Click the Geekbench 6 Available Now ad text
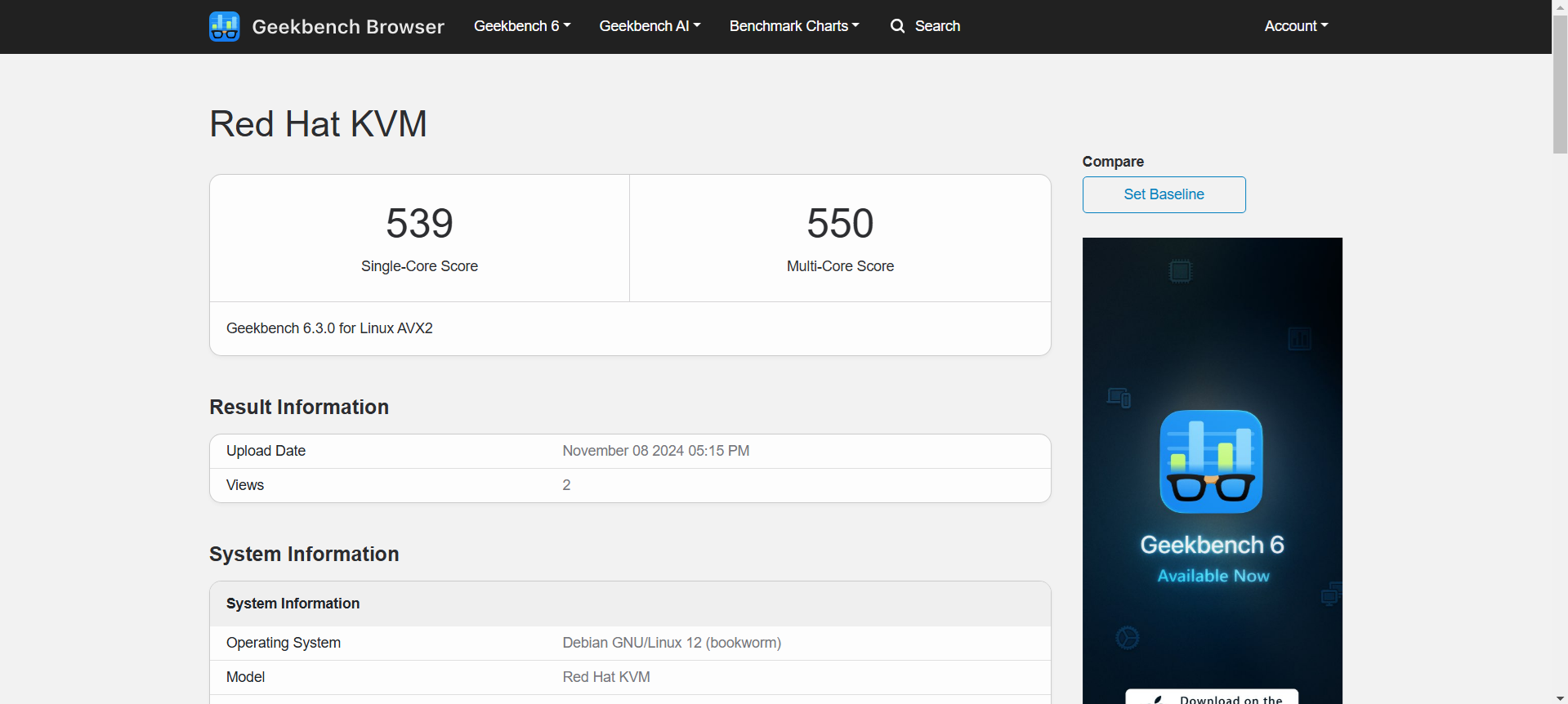Screen dimensions: 1568x704 click(1213, 559)
